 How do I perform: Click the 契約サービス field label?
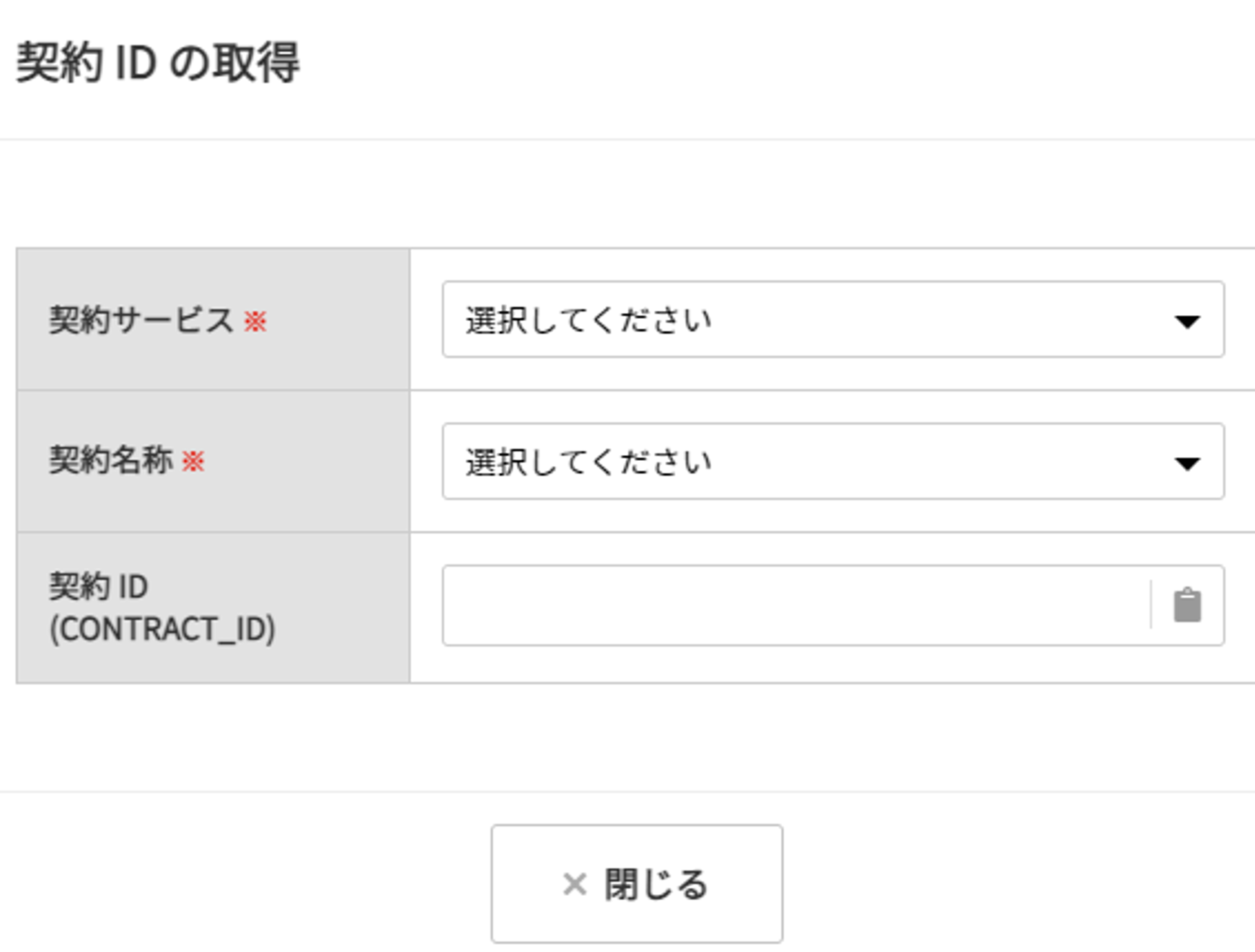(x=141, y=319)
